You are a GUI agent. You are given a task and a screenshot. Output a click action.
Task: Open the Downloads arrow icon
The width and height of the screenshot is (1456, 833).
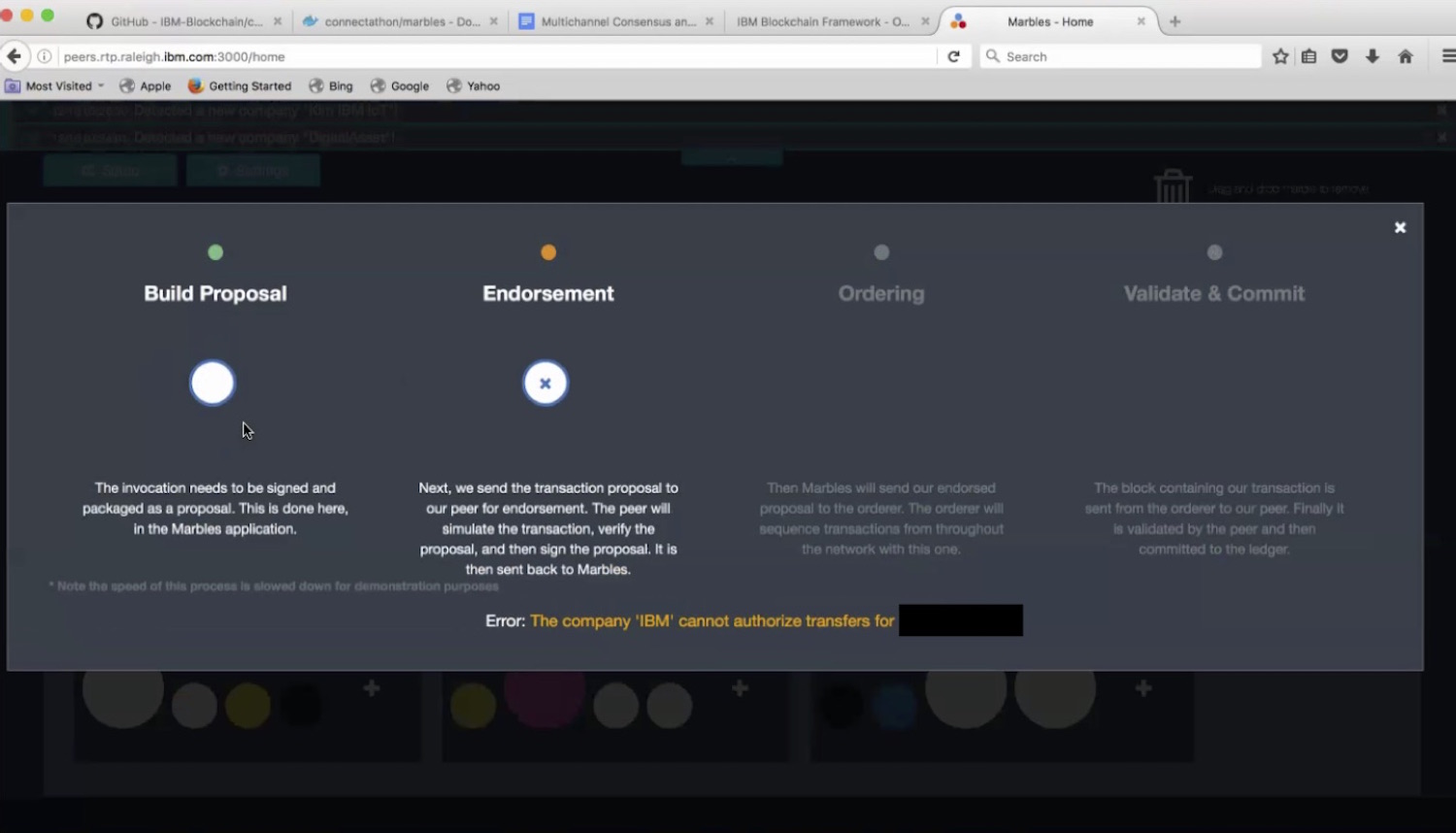point(1373,56)
